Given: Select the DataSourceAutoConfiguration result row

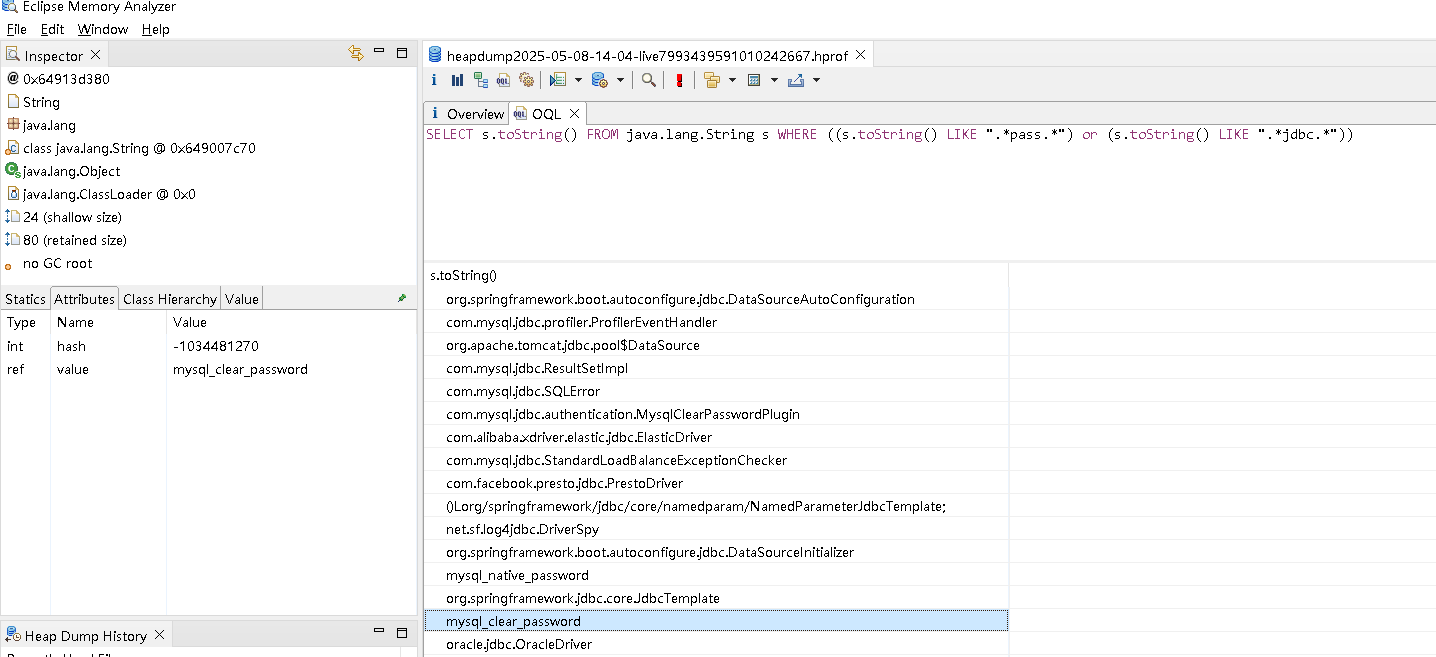Looking at the screenshot, I should point(715,299).
